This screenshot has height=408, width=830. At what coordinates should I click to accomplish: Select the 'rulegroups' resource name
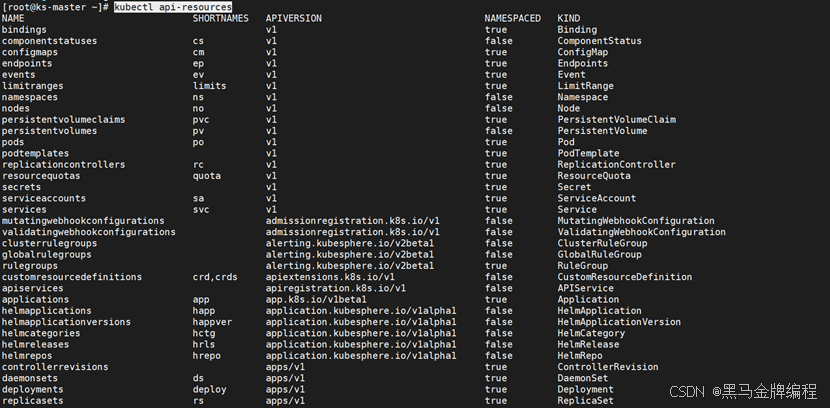[30, 266]
